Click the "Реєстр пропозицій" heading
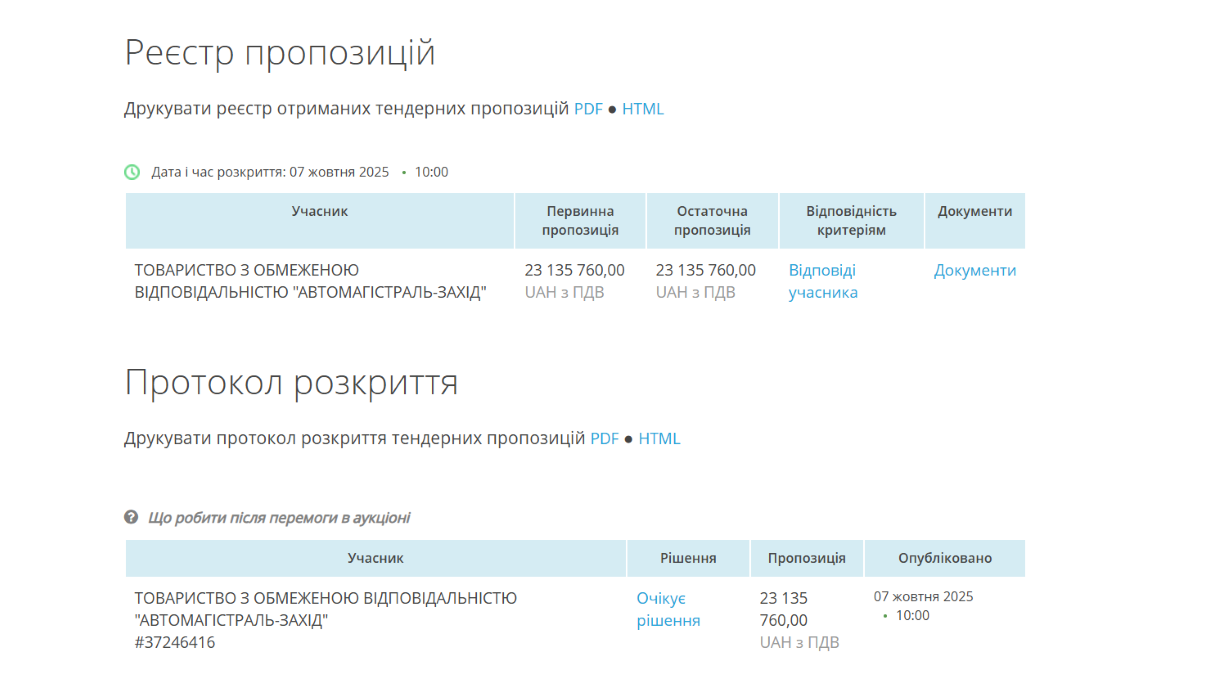This screenshot has width=1205, height=675. point(280,52)
